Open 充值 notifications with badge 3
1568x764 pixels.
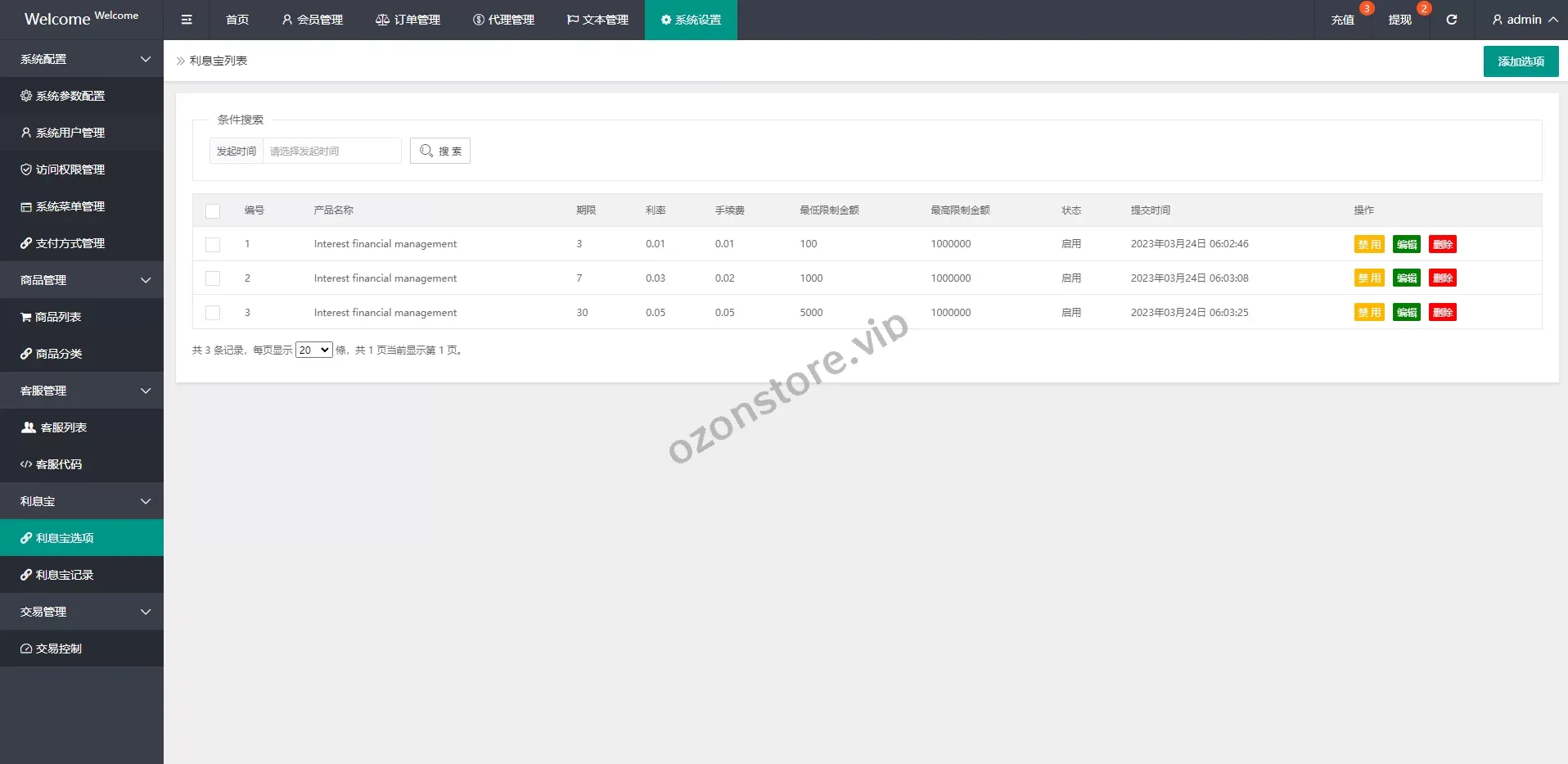coord(1342,20)
